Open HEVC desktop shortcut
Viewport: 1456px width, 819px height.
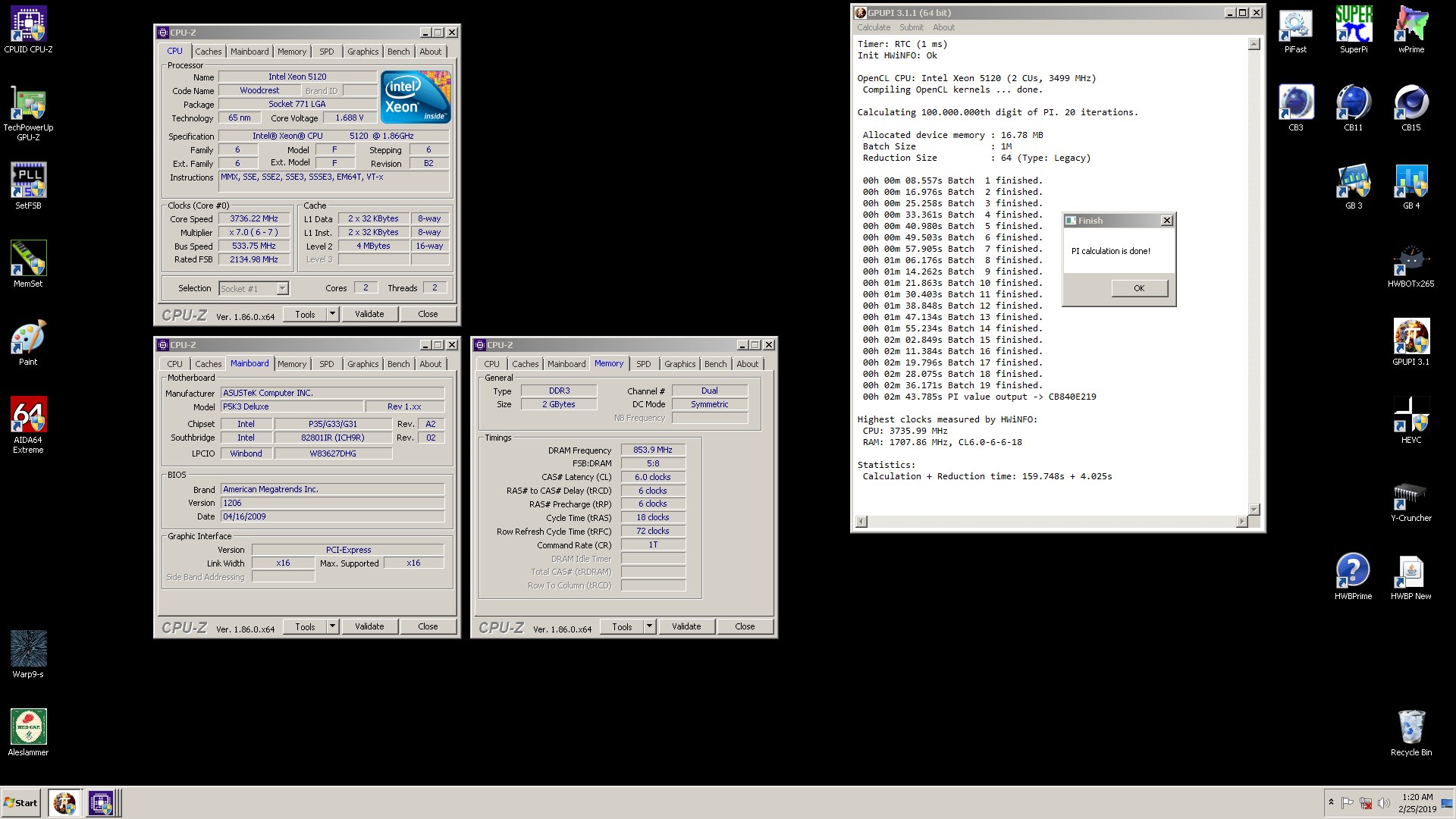pos(1411,421)
